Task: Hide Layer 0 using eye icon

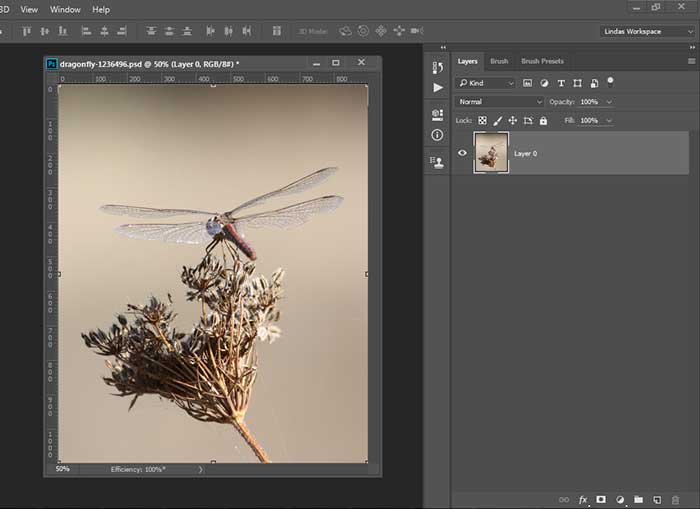Action: point(462,153)
